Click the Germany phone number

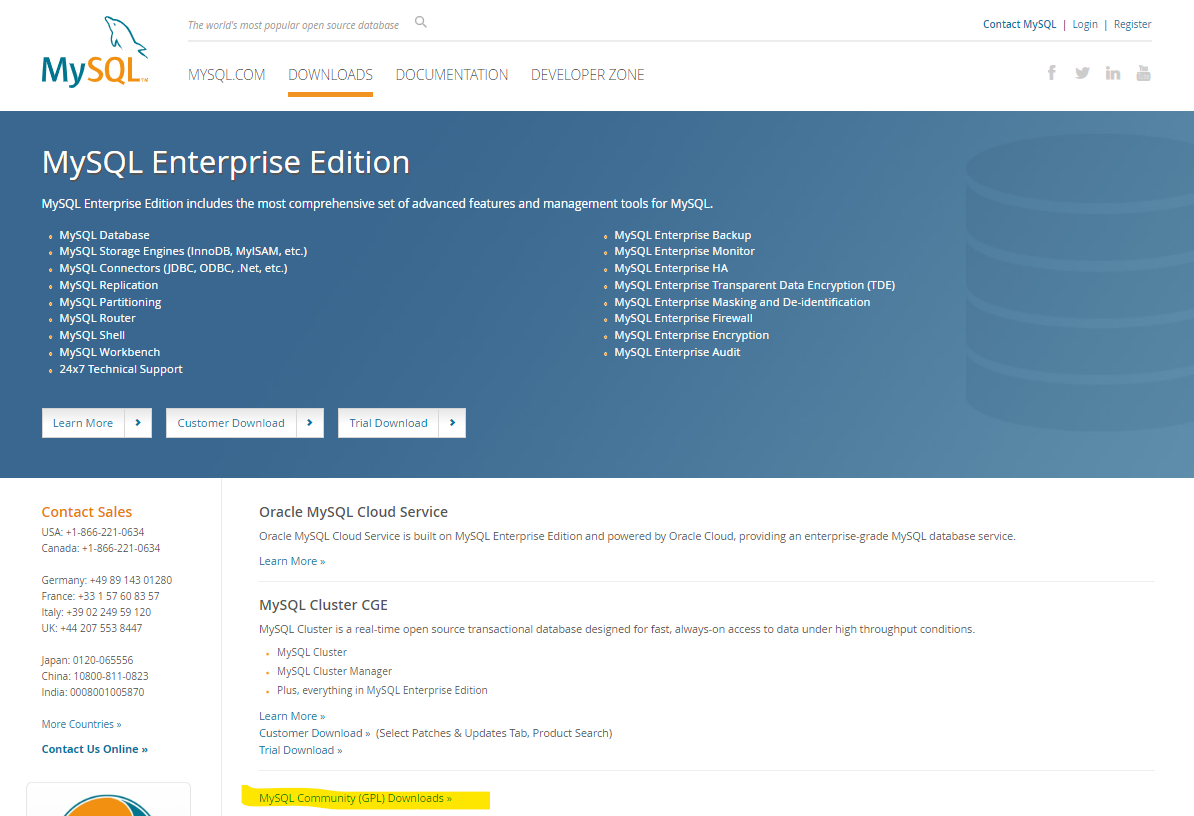click(x=131, y=580)
